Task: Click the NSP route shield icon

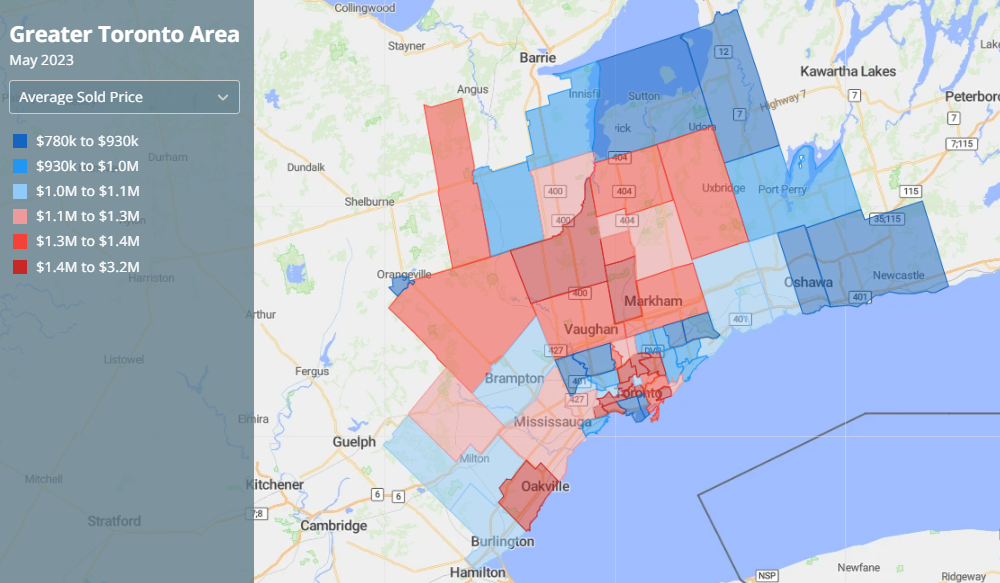Action: (767, 575)
